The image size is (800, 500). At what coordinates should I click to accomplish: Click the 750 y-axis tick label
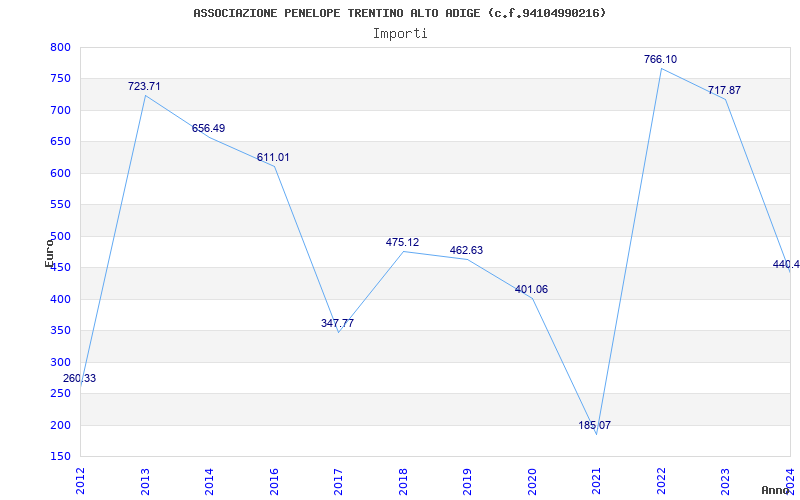tap(60, 79)
